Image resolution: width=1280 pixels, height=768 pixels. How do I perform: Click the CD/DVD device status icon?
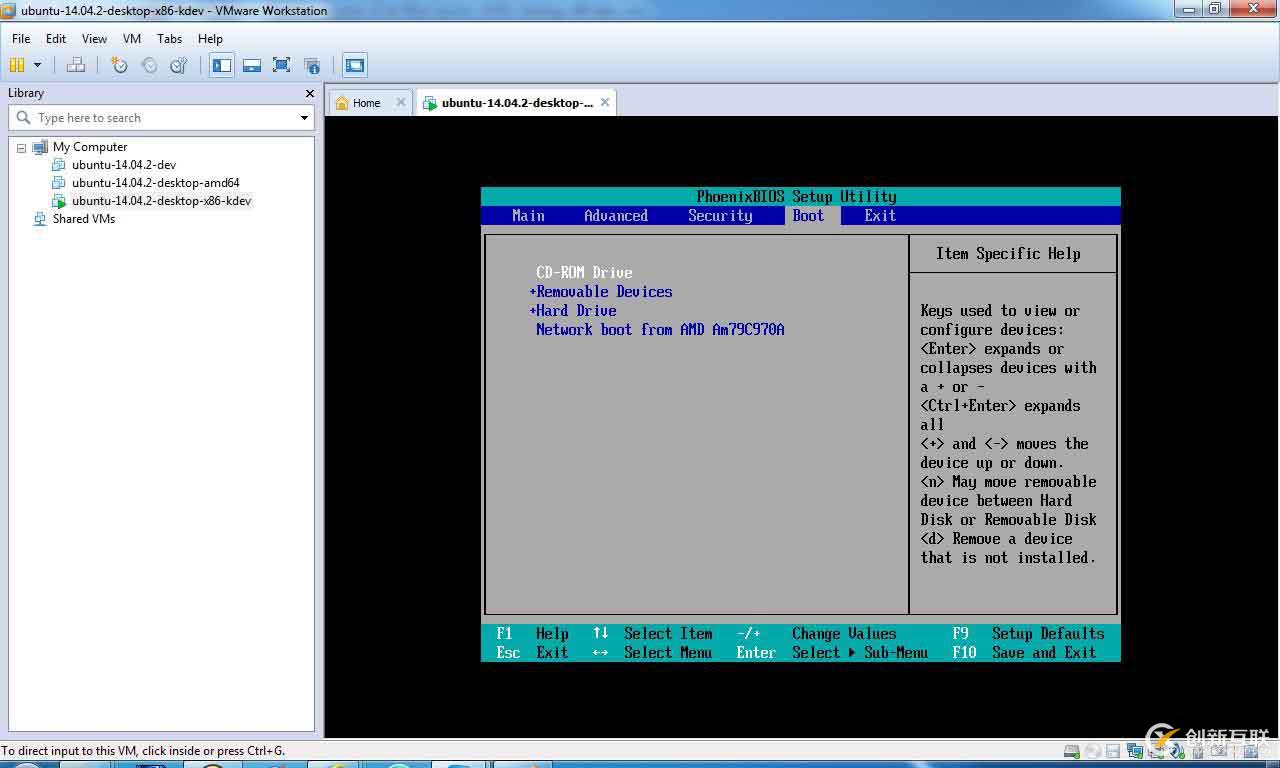tap(1093, 751)
